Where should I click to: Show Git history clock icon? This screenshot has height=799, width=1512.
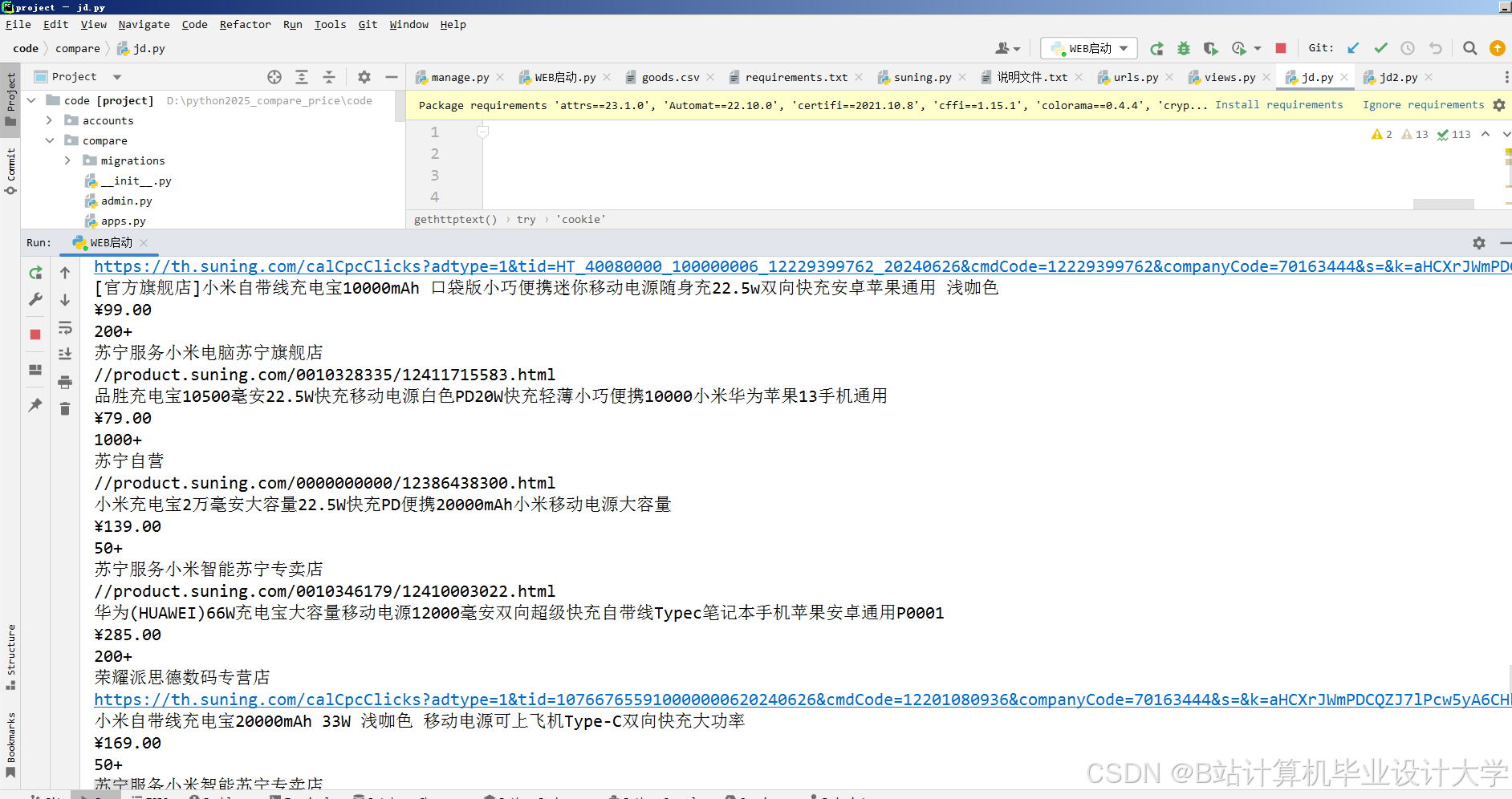[x=1408, y=48]
